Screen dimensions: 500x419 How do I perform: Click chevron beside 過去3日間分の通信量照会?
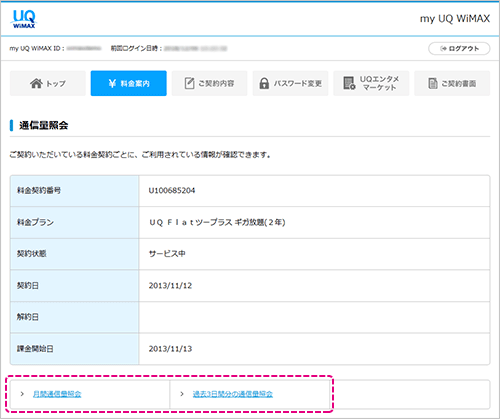click(x=182, y=394)
